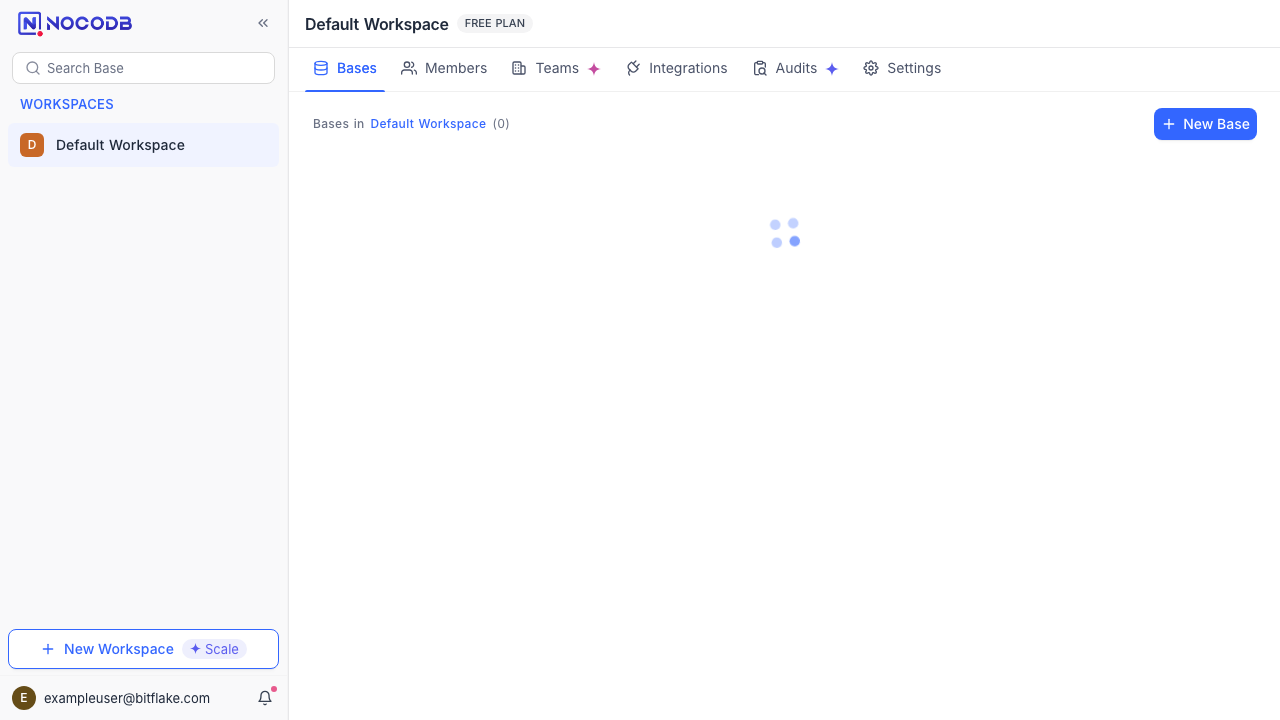Screen dimensions: 1280x720
Task: Focus the Search Base field
Action: tap(143, 68)
